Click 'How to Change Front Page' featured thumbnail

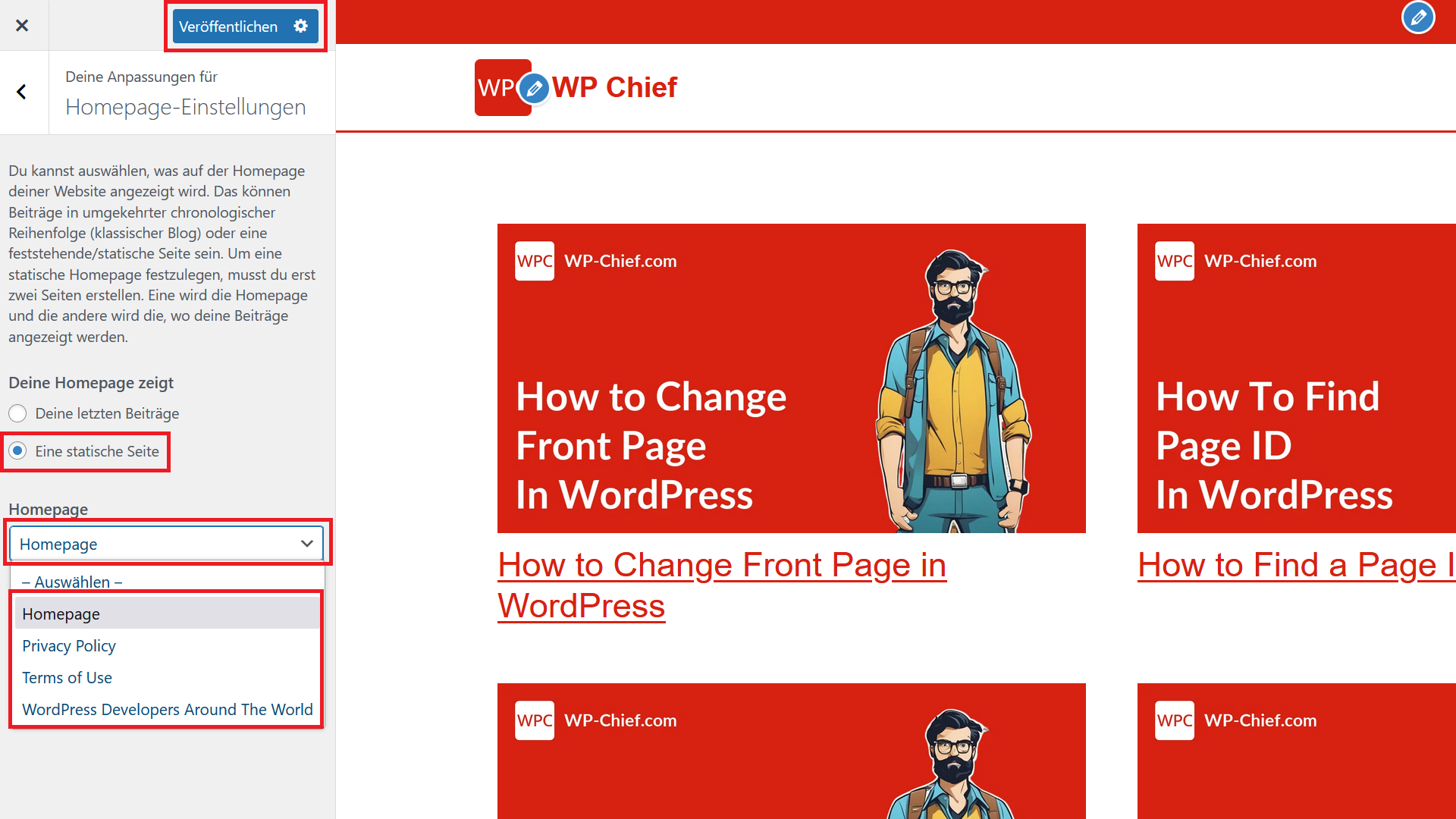(x=792, y=378)
